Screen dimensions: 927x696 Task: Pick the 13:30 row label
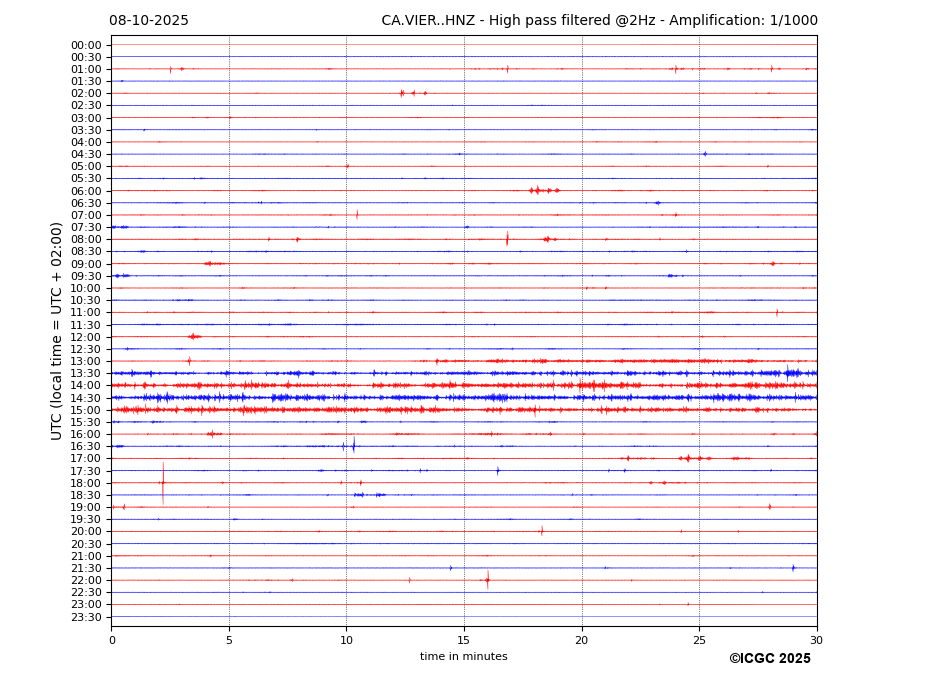point(86,374)
